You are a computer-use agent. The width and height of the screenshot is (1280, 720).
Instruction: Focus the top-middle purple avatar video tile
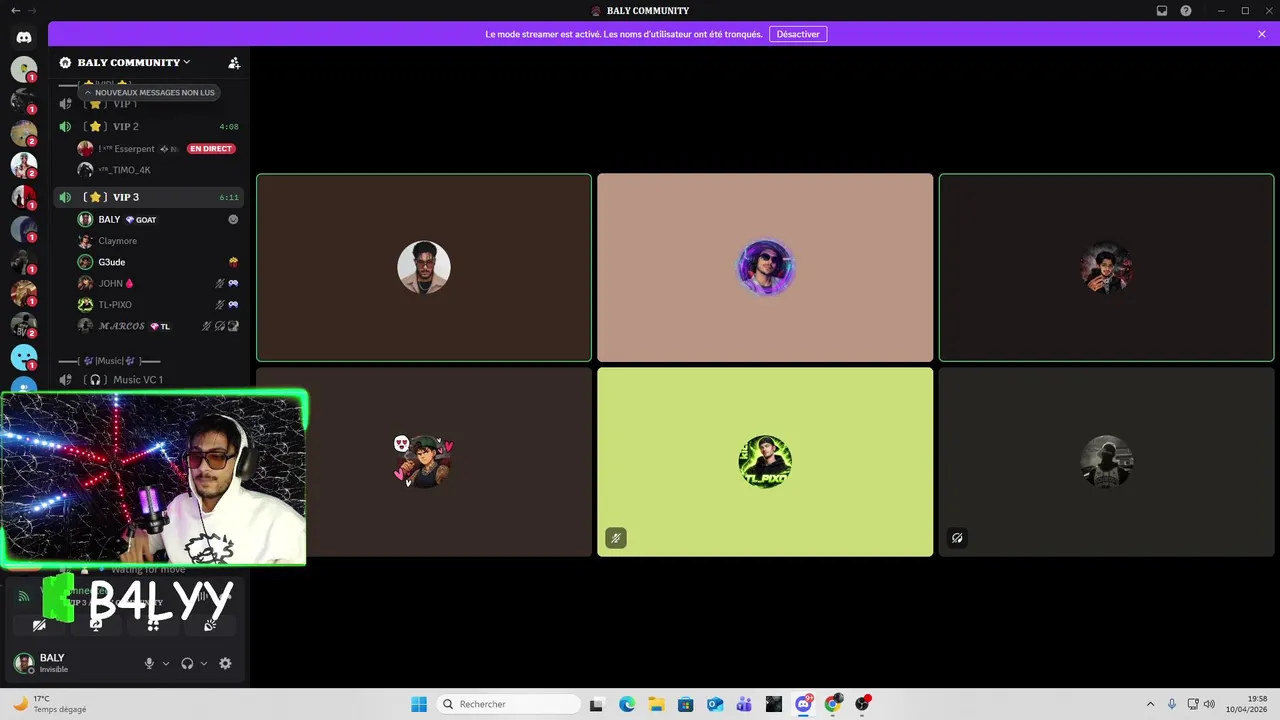point(765,268)
